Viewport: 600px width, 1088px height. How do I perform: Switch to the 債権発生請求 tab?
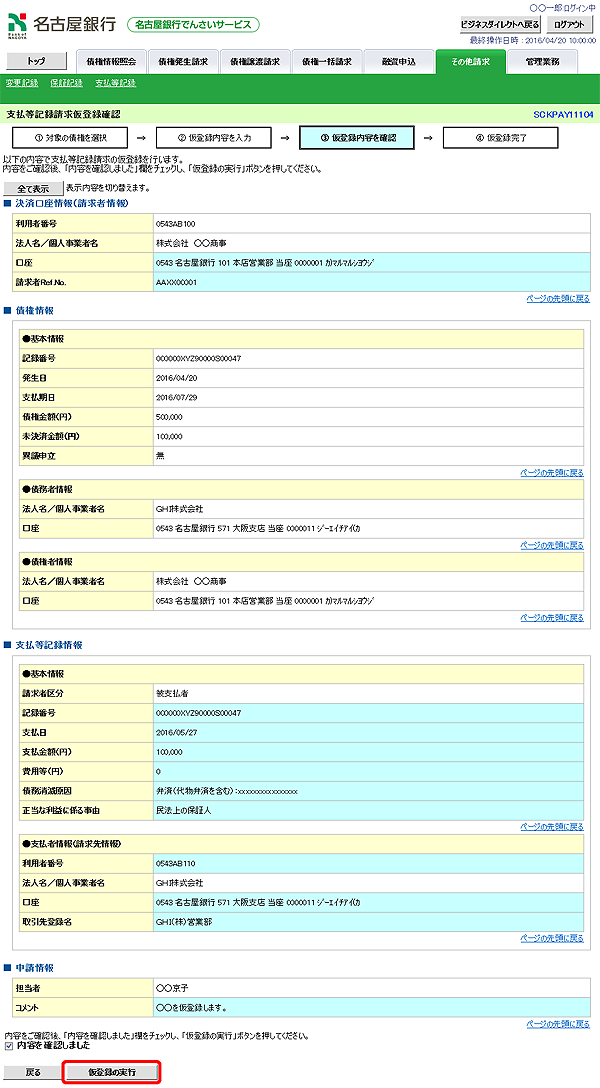(x=184, y=62)
